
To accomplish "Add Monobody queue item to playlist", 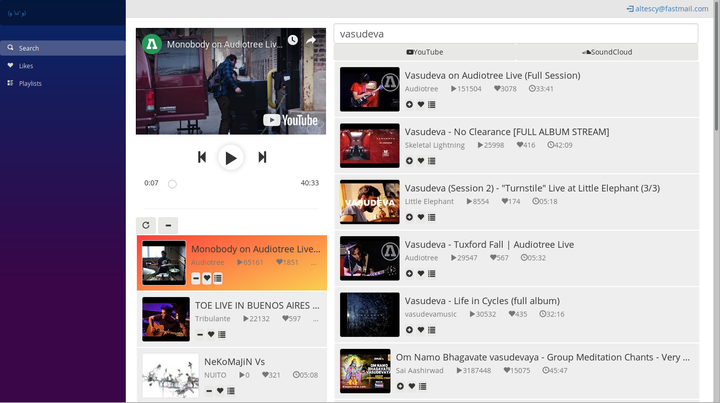I will tap(218, 278).
